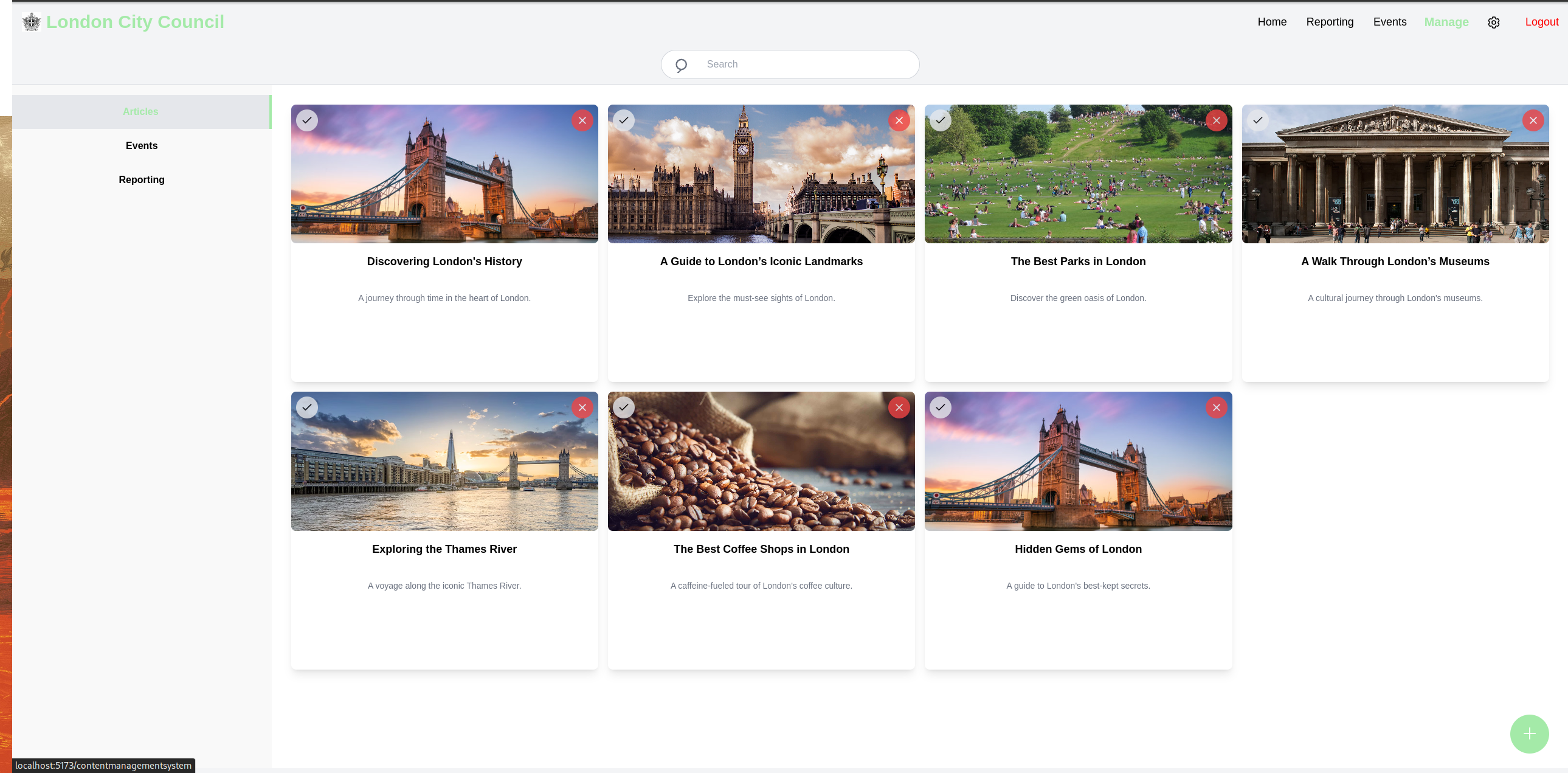1568x773 pixels.
Task: Remove The Best Parks in London article
Action: (x=1215, y=120)
